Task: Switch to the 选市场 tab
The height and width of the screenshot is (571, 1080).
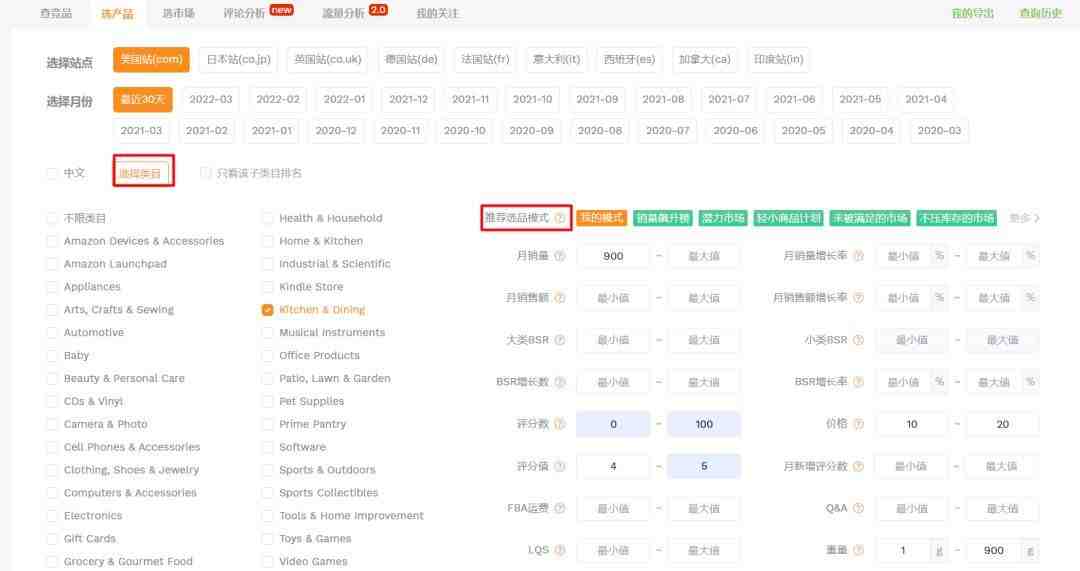Action: 177,13
